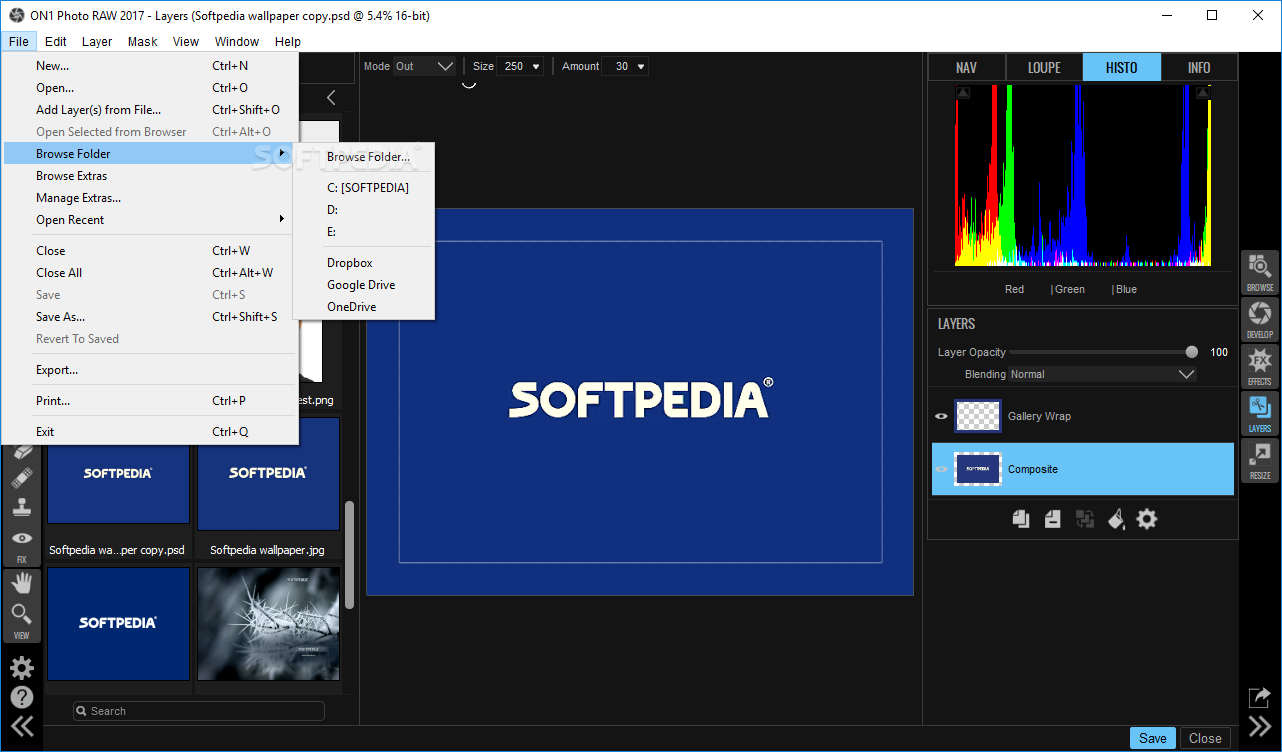Expand the Open Recent submenu
The image size is (1282, 752).
[x=150, y=220]
